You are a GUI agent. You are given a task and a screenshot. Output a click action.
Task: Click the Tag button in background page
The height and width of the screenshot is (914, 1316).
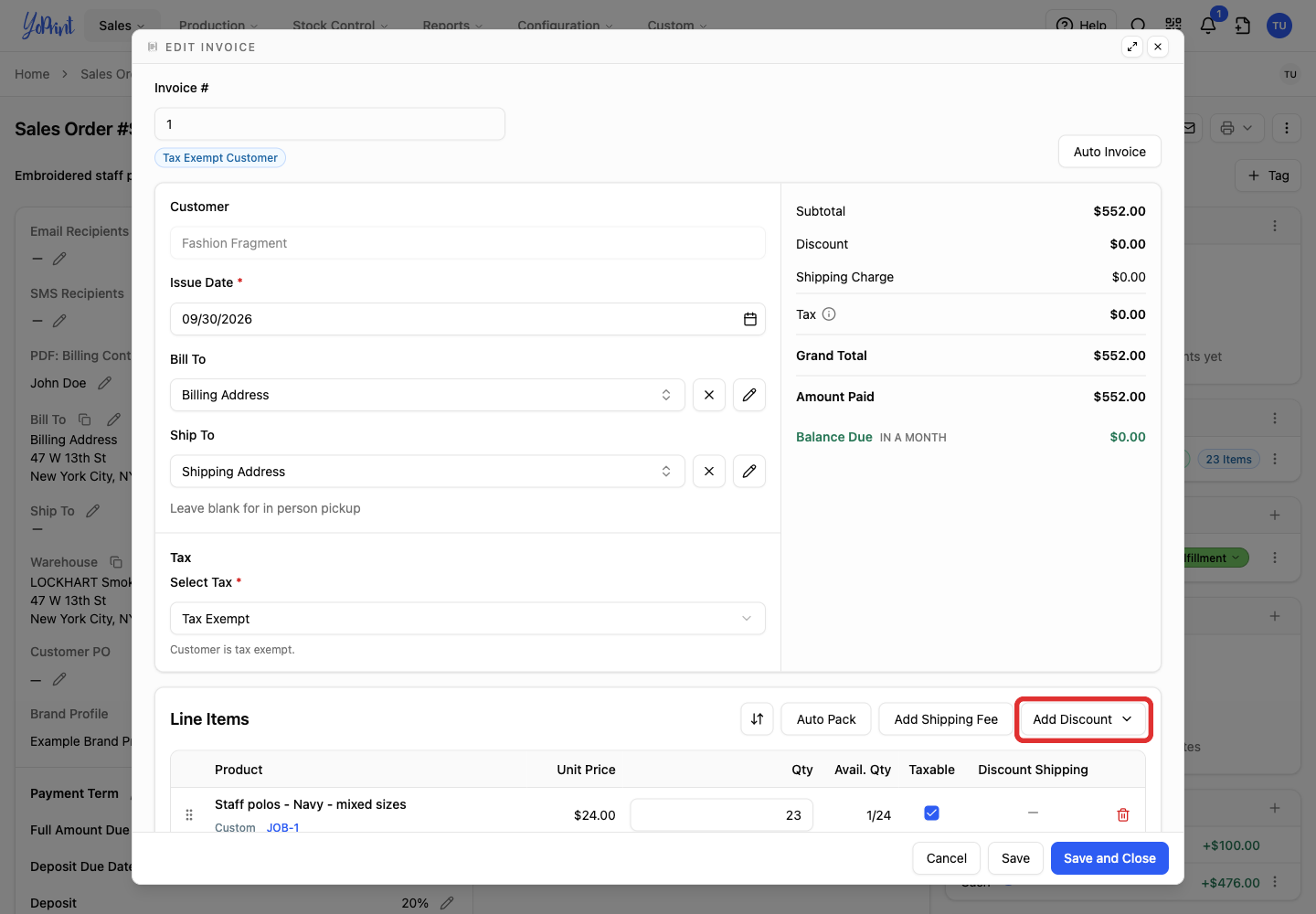click(x=1268, y=175)
